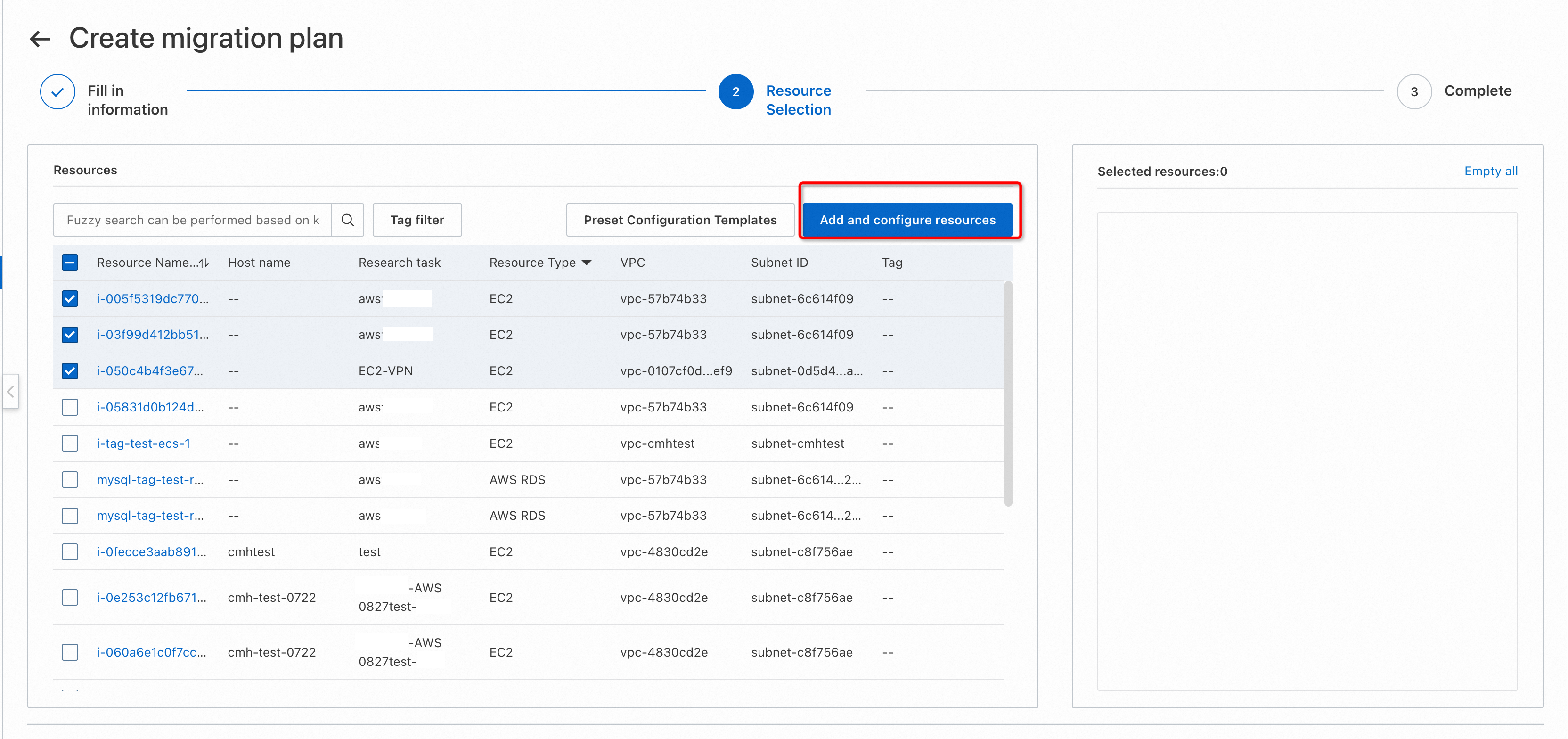Uncheck the i-005f5319dc770 row checkbox
Image resolution: width=1568 pixels, height=739 pixels.
70,299
